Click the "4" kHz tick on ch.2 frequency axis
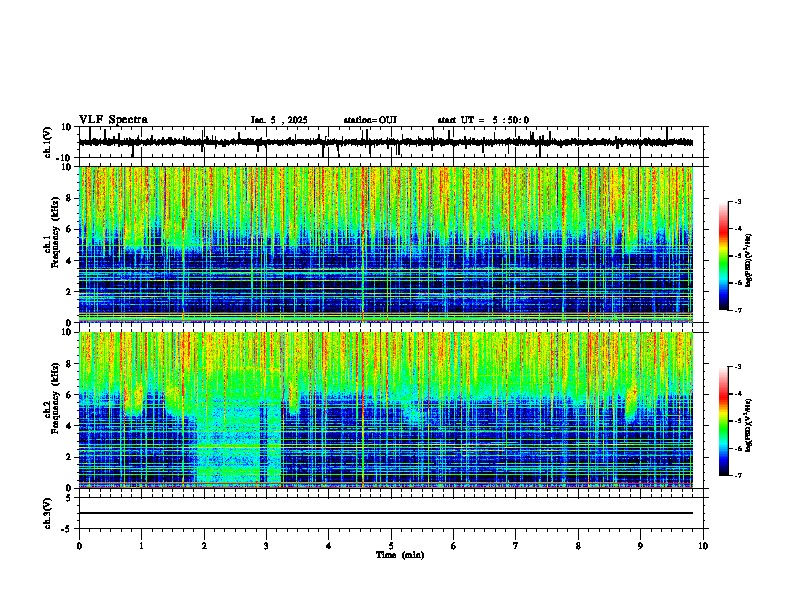Viewport: 792px width, 612px height. pyautogui.click(x=69, y=426)
